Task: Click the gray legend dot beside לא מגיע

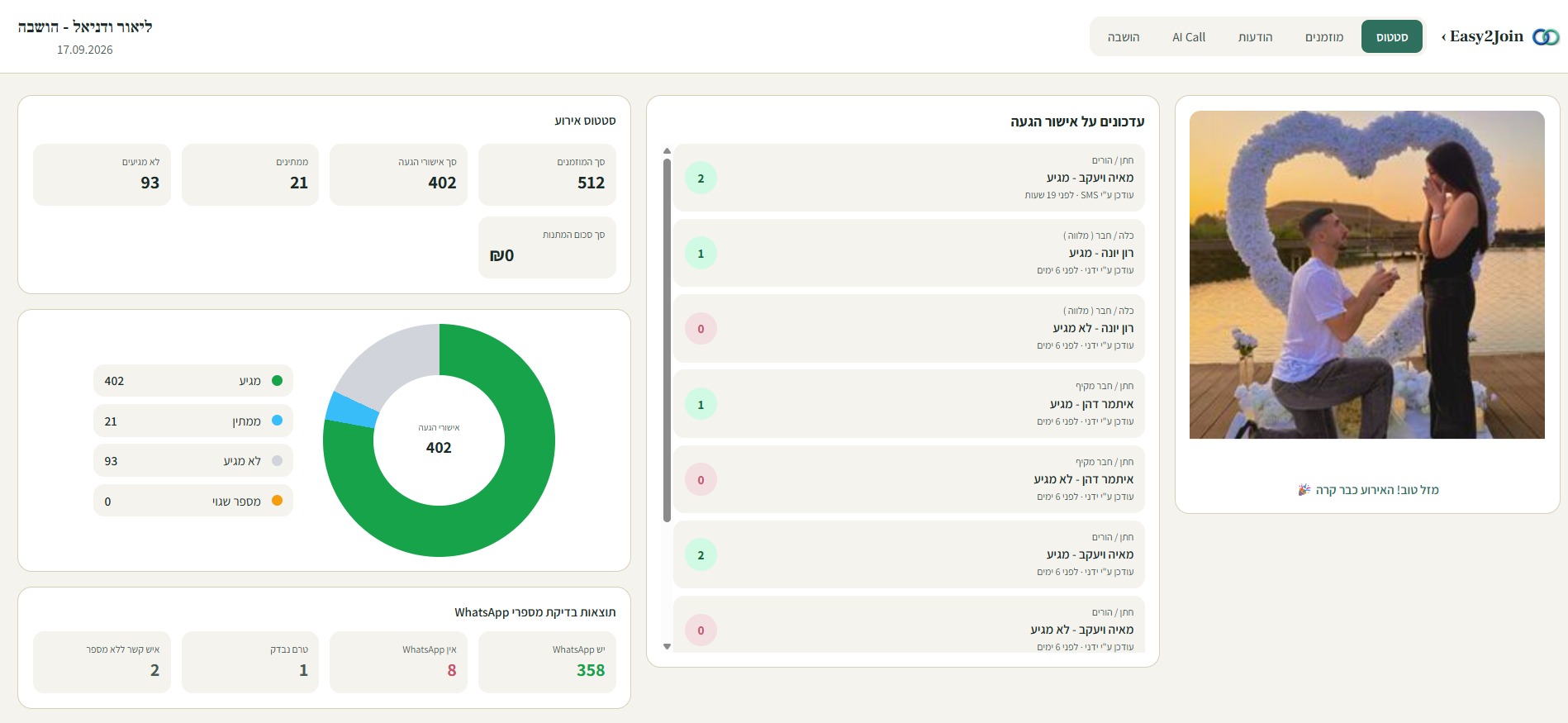Action: (x=277, y=461)
